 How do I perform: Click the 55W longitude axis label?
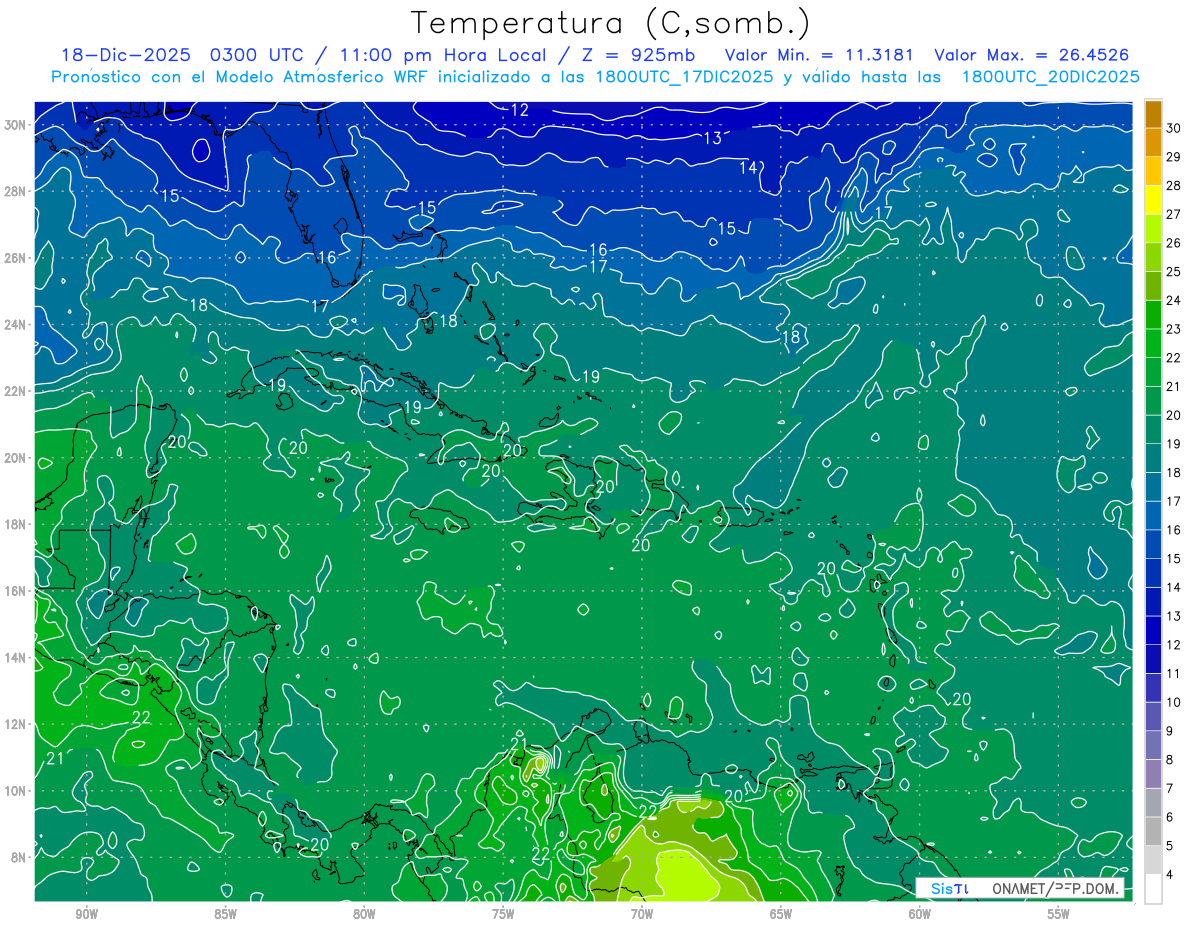click(x=1059, y=914)
